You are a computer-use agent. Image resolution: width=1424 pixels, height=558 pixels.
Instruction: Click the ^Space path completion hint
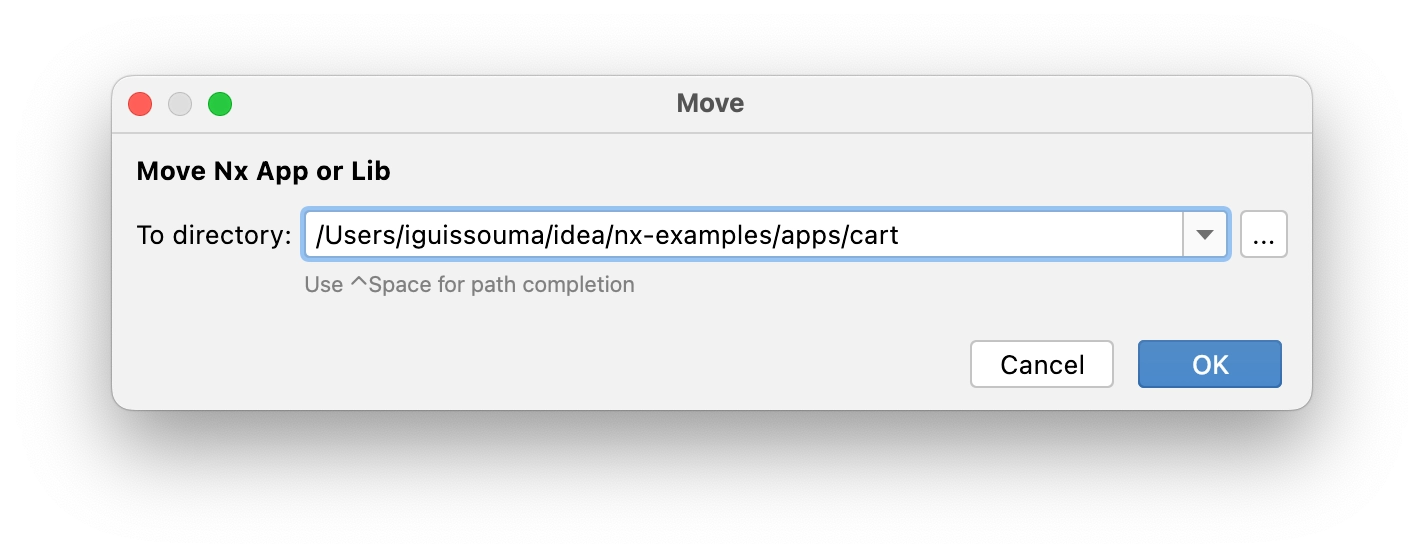pyautogui.click(x=469, y=284)
